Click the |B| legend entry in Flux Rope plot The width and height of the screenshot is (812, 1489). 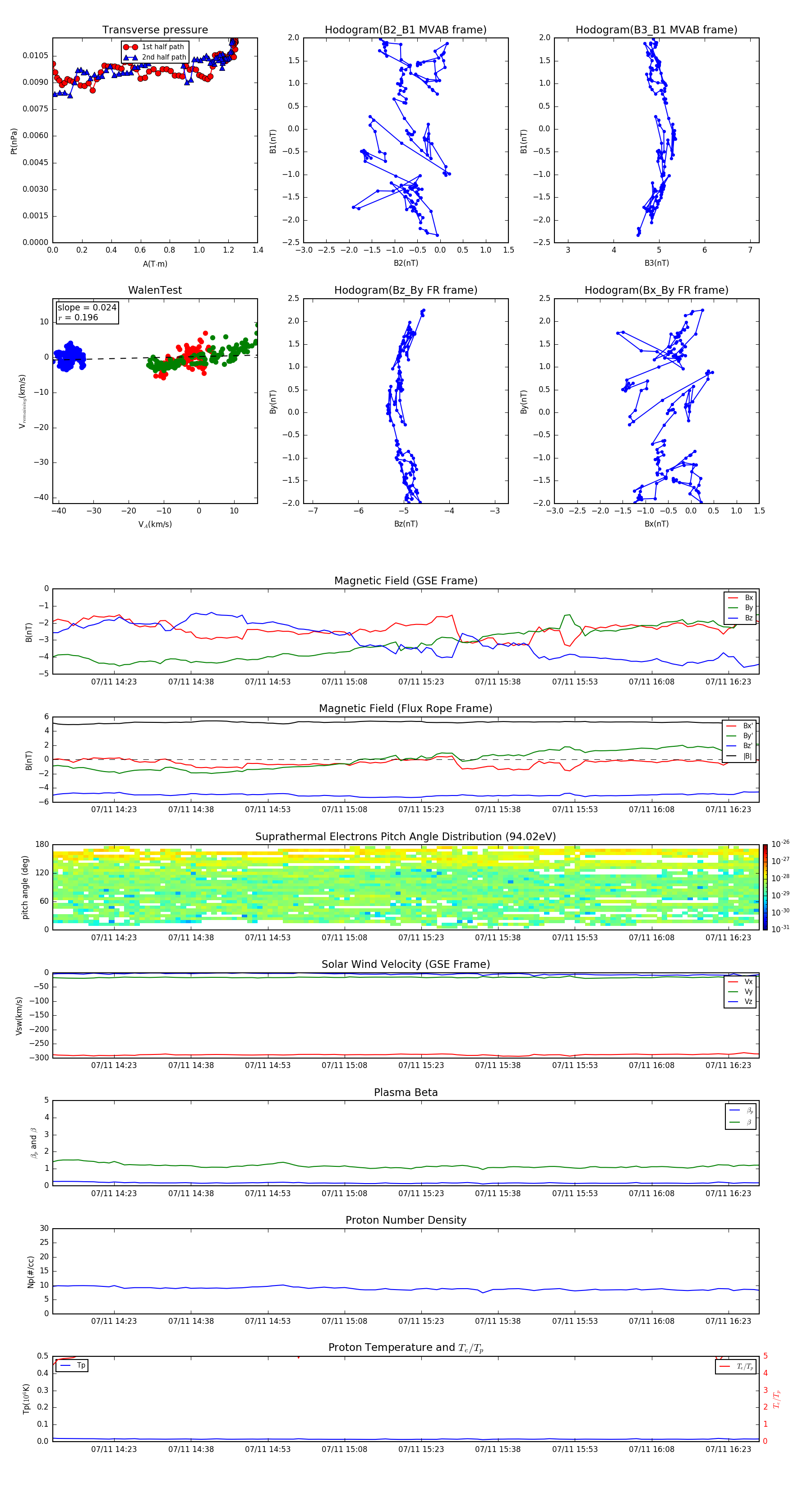click(739, 756)
